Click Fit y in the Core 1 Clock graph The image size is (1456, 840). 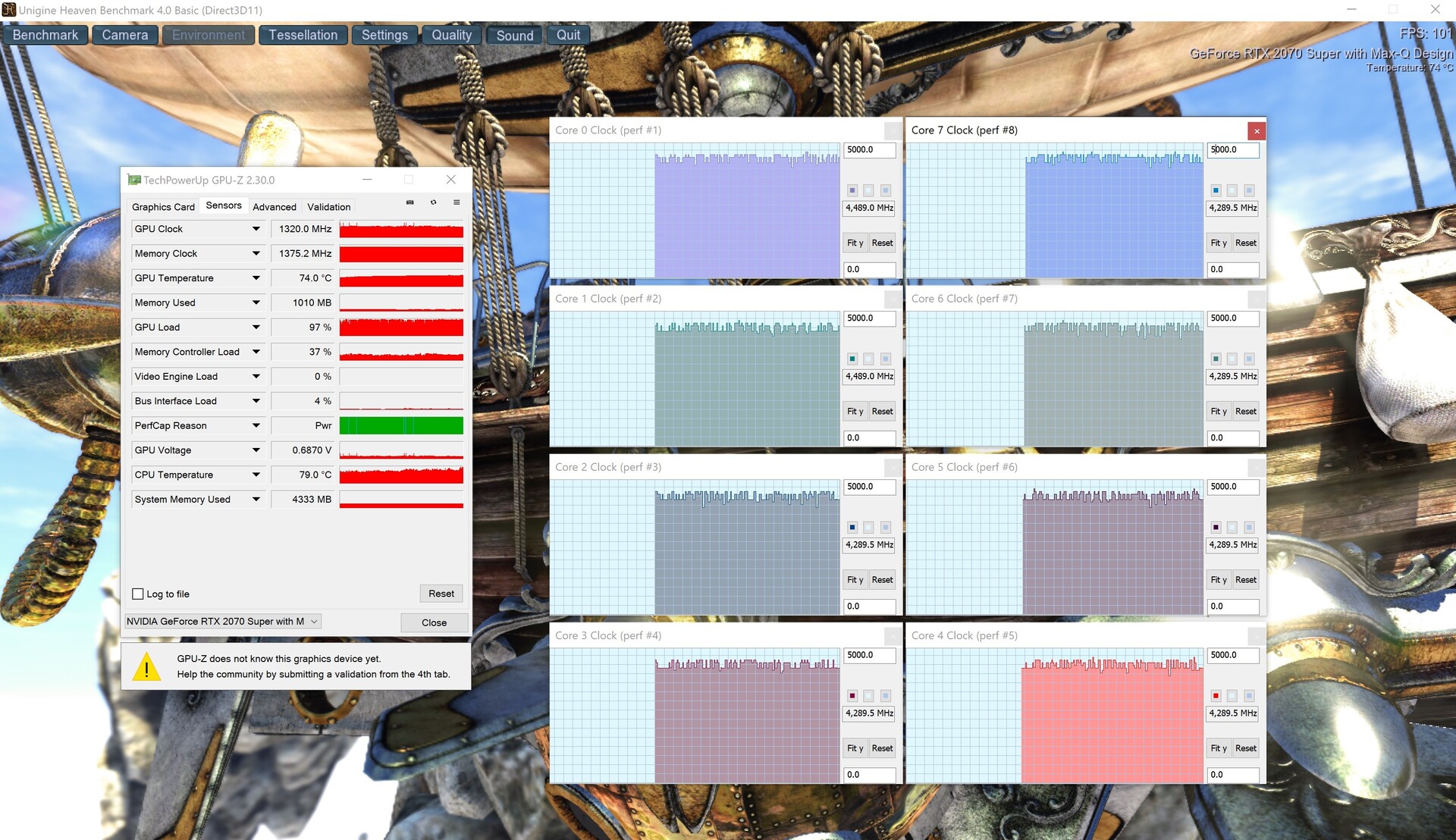click(x=855, y=411)
